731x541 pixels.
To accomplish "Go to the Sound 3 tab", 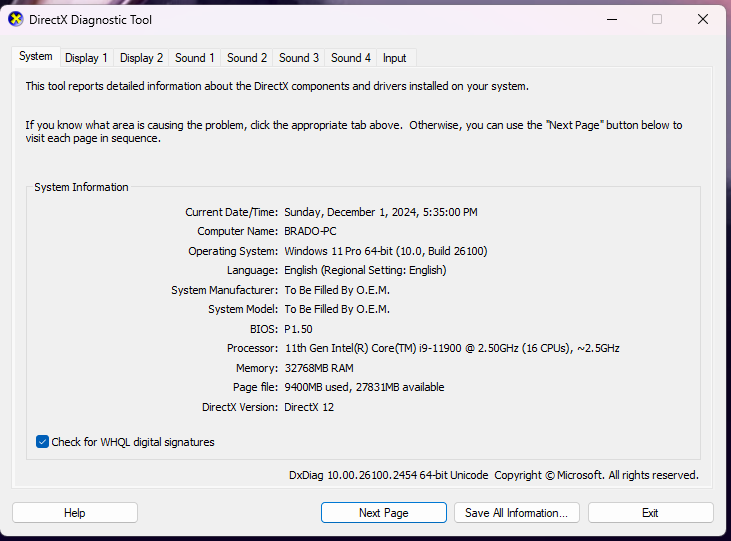I will [x=299, y=58].
